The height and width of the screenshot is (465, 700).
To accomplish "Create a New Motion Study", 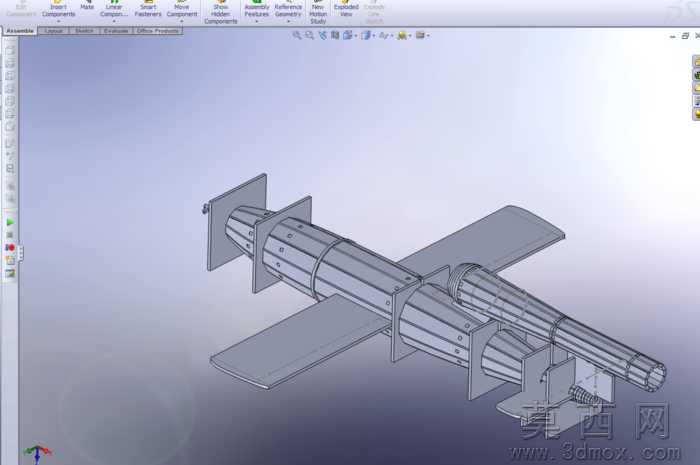I will (x=318, y=12).
